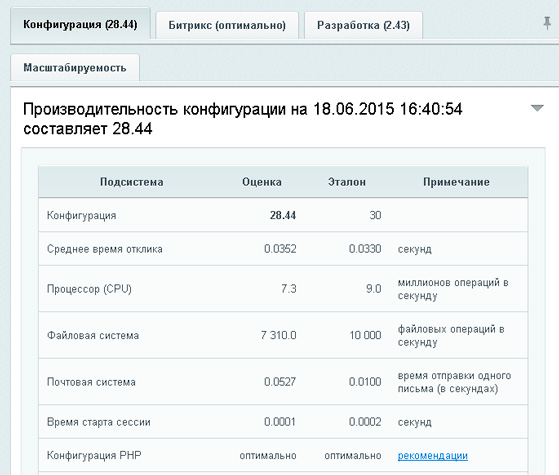Click the benchmark value 0.0100
Screen dimensions: 559x475
tap(365, 382)
